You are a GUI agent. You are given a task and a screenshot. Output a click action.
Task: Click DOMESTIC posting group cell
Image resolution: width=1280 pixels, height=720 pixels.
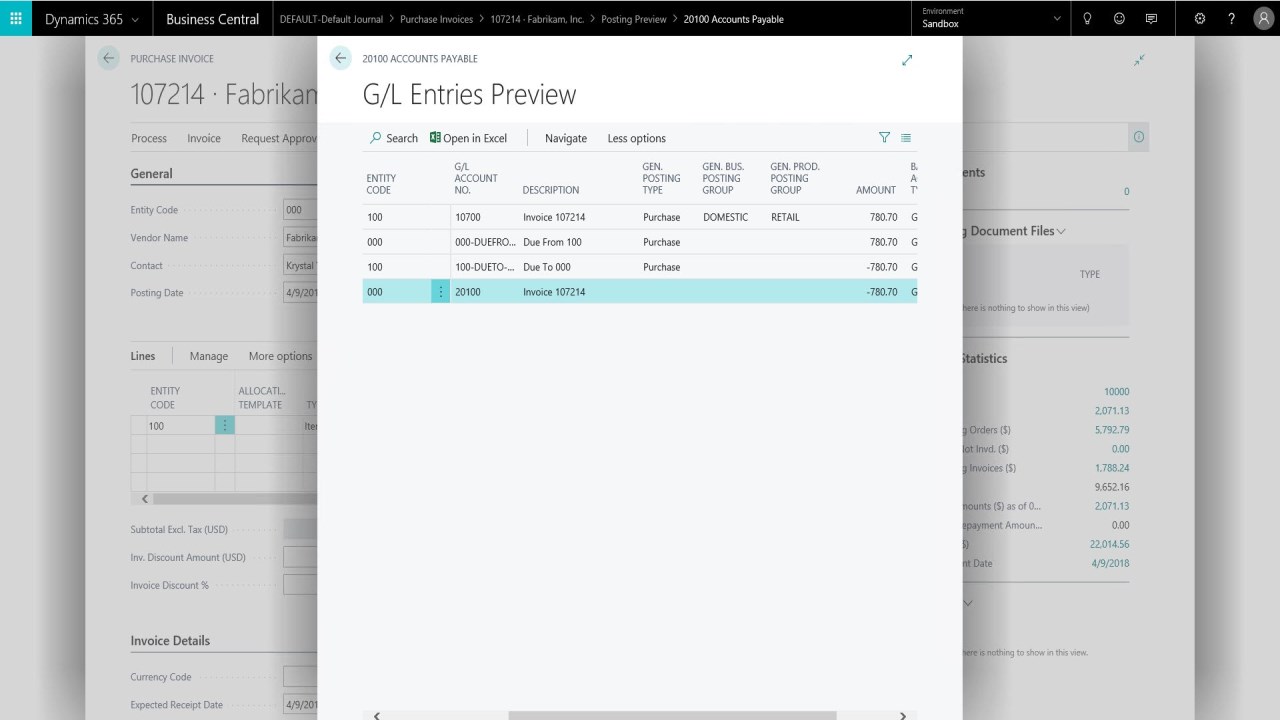tap(726, 217)
